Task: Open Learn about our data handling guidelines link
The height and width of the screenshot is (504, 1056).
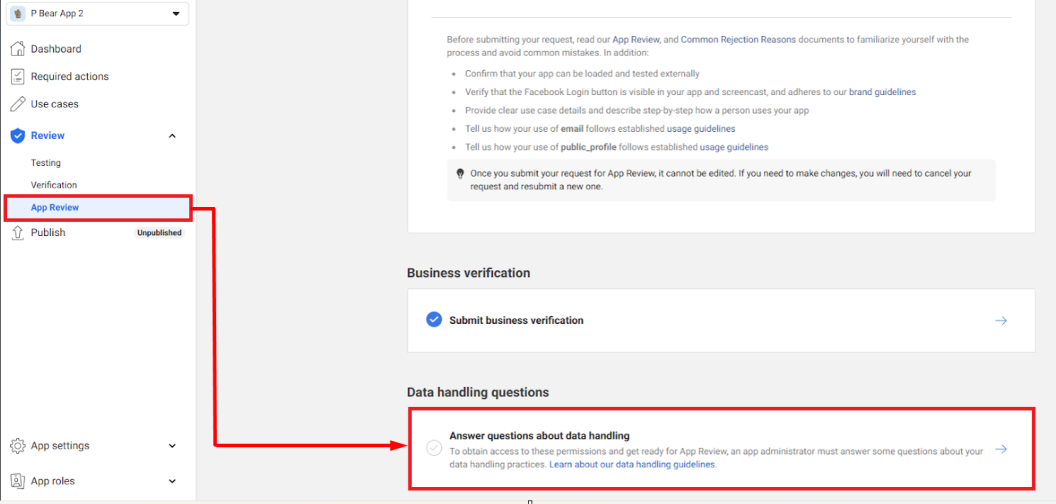Action: click(x=633, y=465)
